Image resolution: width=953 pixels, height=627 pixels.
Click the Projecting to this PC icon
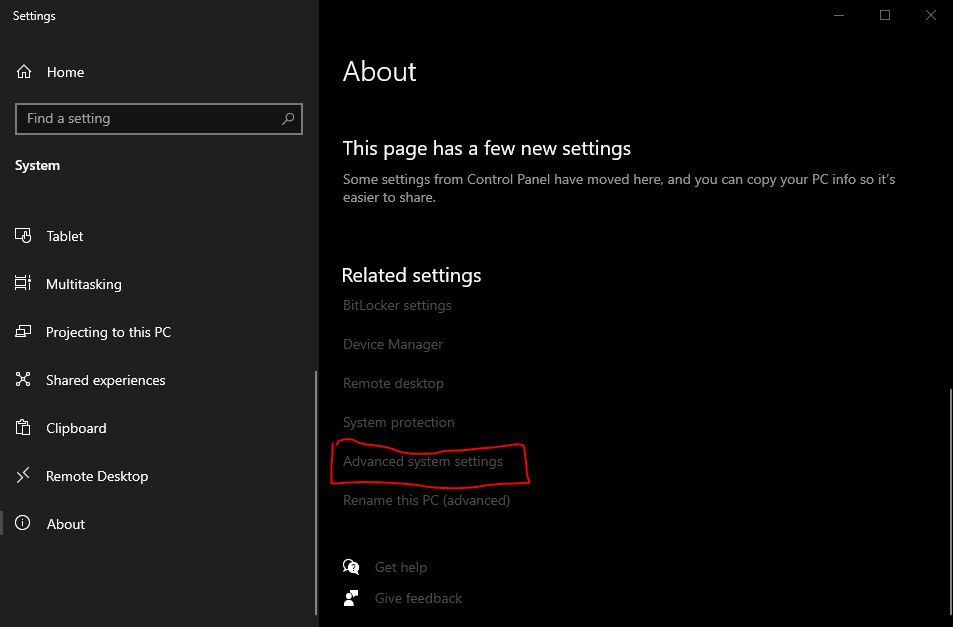click(24, 332)
